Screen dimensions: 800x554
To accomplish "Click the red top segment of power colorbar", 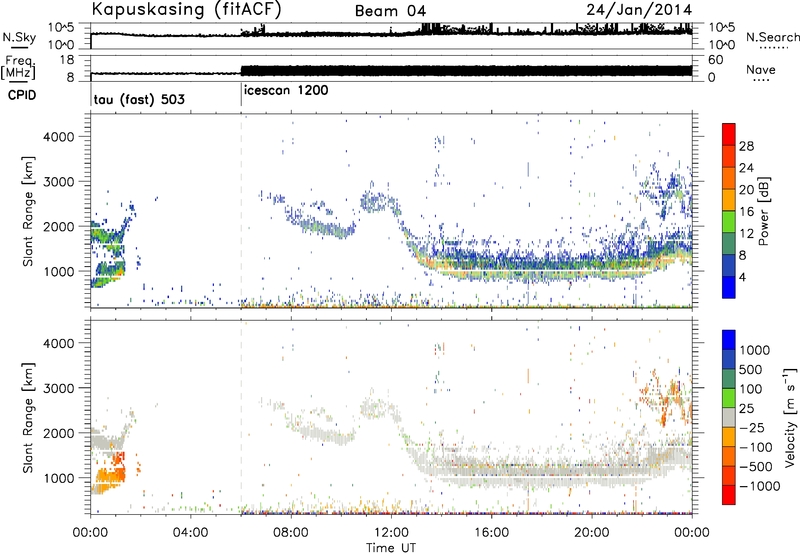I will click(x=729, y=134).
